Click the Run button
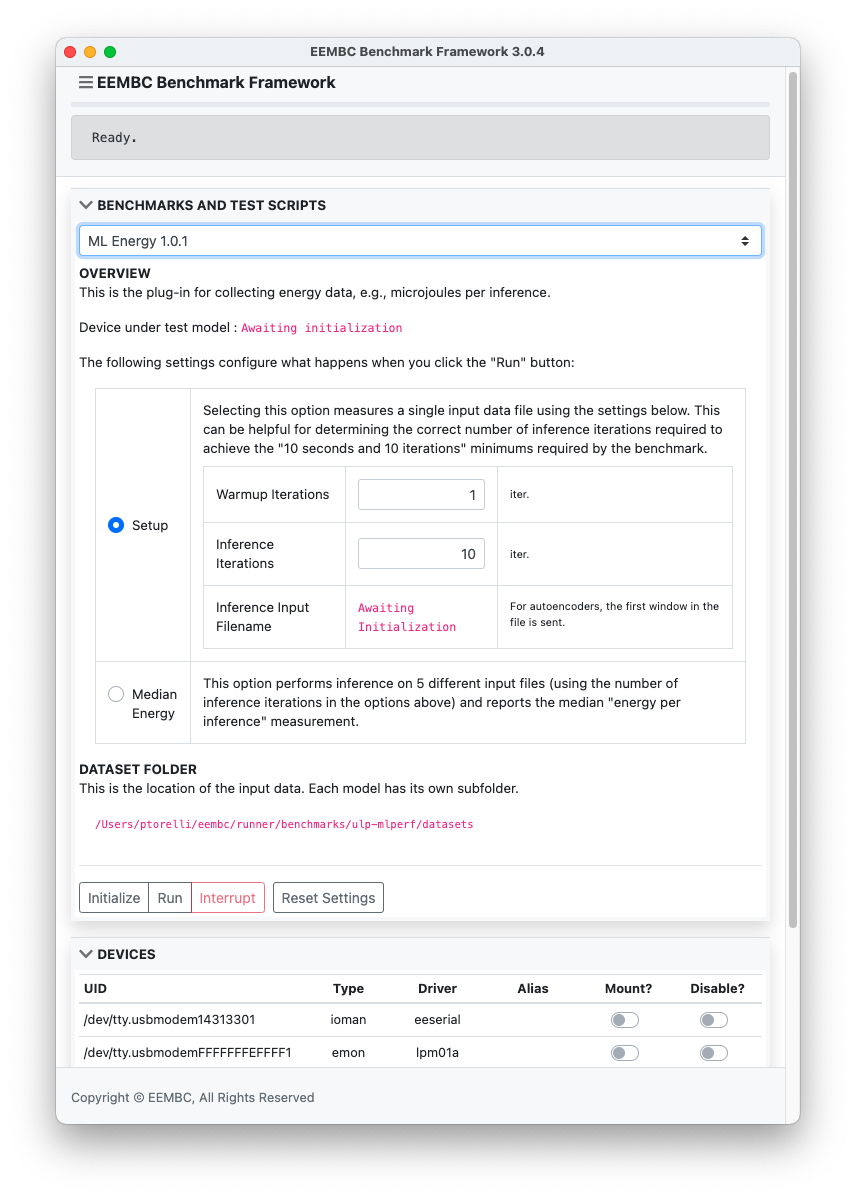Screen dimensions: 856x1198 coord(170,898)
